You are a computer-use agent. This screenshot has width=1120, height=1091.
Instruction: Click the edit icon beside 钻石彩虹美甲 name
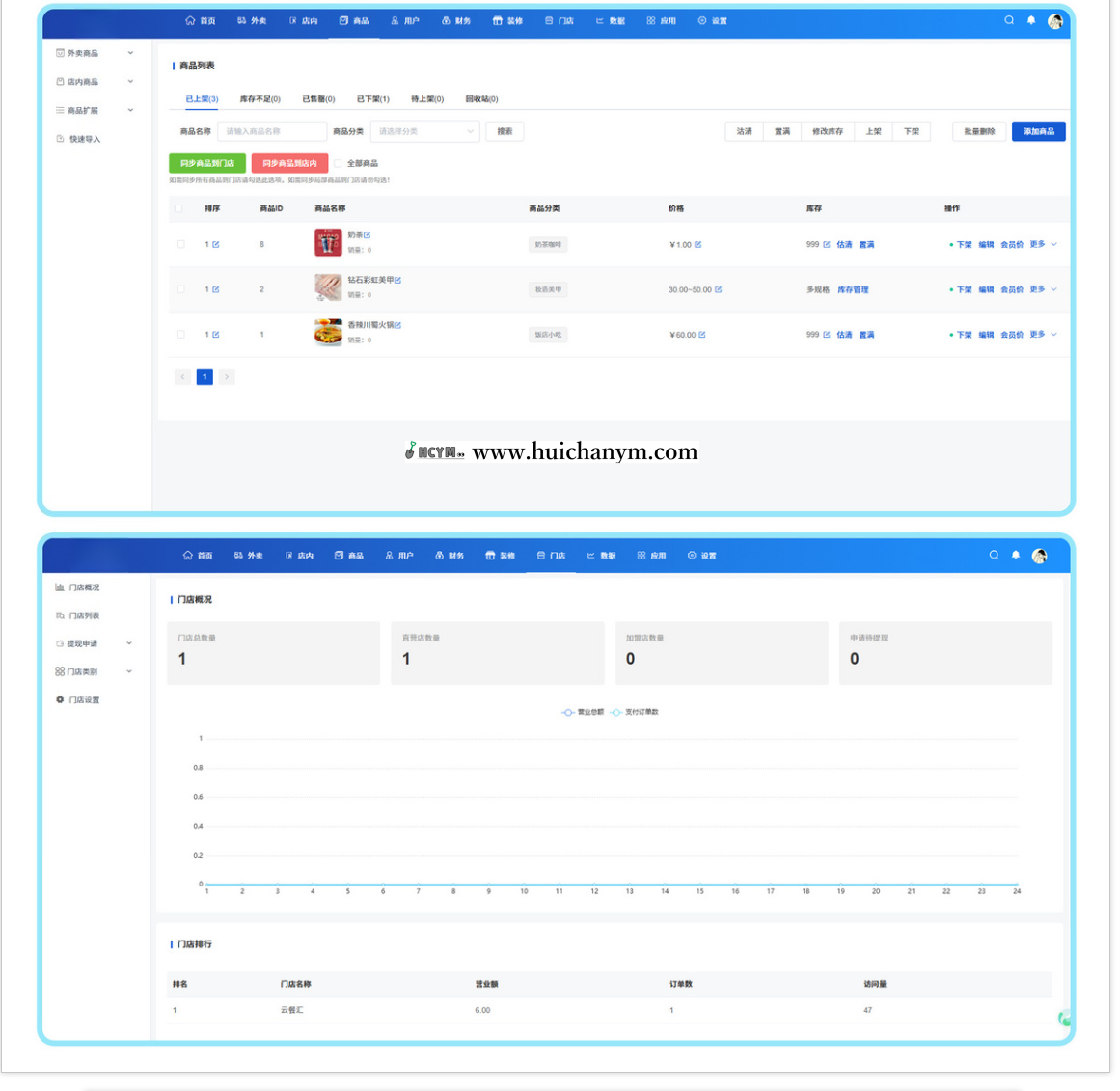(x=398, y=280)
